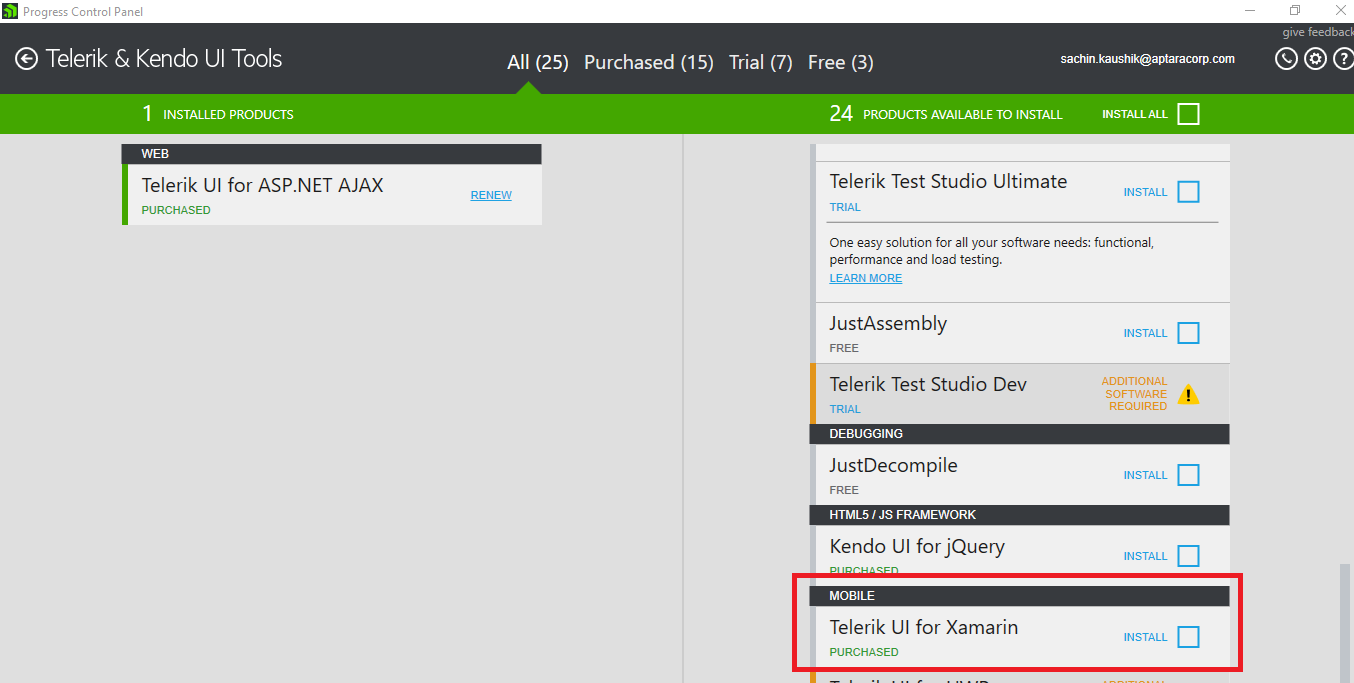
Task: Restore the window using title bar button
Action: point(1295,11)
